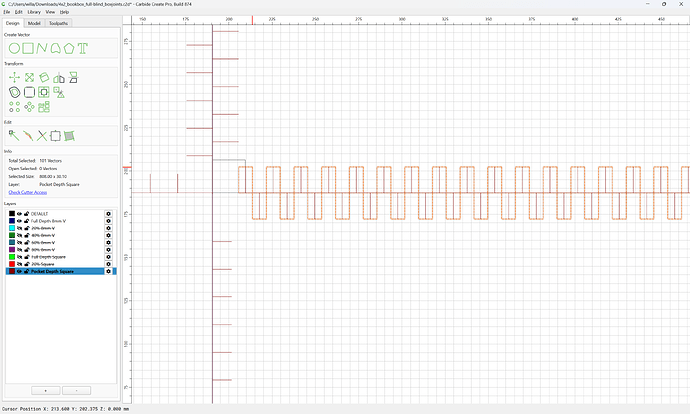
Task: Open settings for Pocket Depth Square layer
Action: (108, 271)
